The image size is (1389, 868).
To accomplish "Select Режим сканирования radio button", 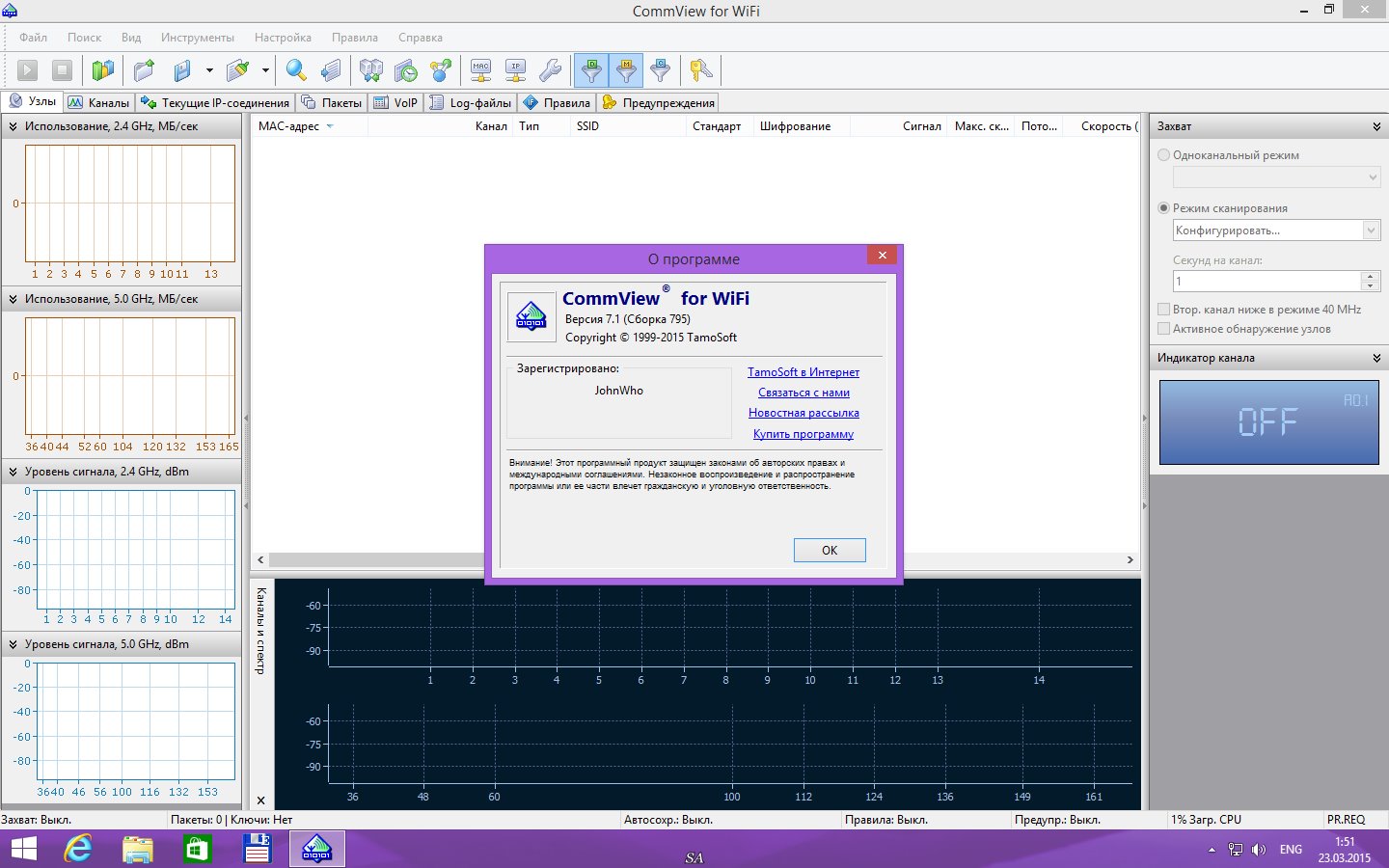I will click(1164, 208).
